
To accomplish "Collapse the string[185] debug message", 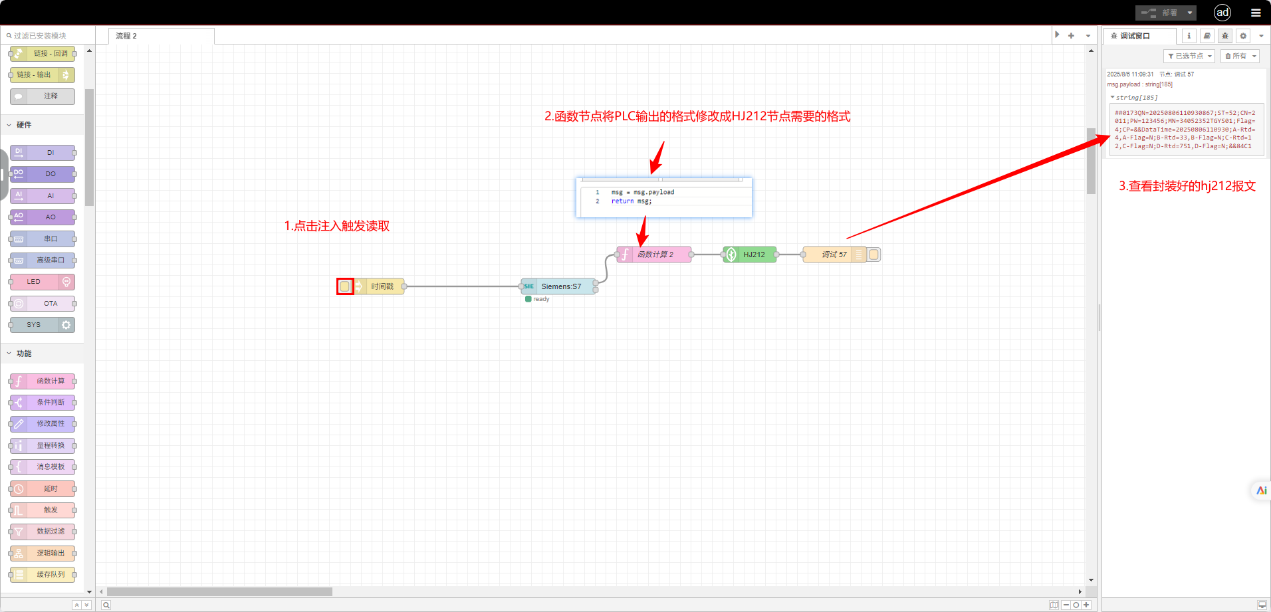I will (x=1112, y=97).
